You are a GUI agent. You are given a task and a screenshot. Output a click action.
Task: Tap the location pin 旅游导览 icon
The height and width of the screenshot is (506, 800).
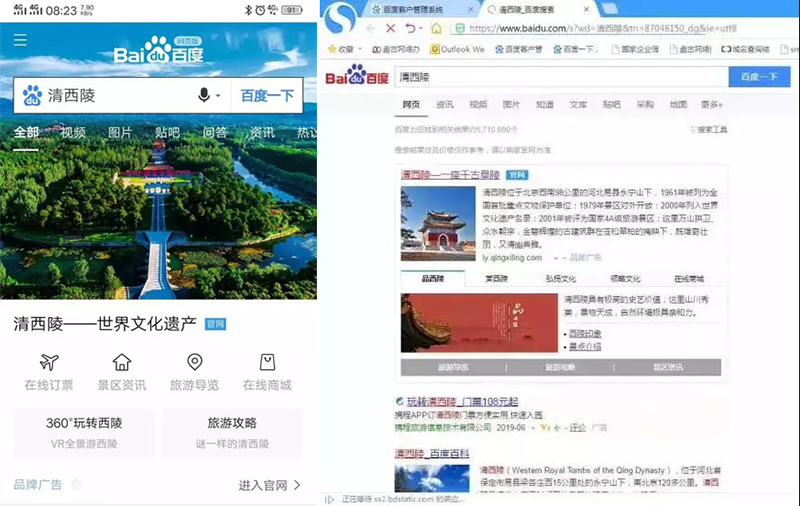pyautogui.click(x=194, y=362)
